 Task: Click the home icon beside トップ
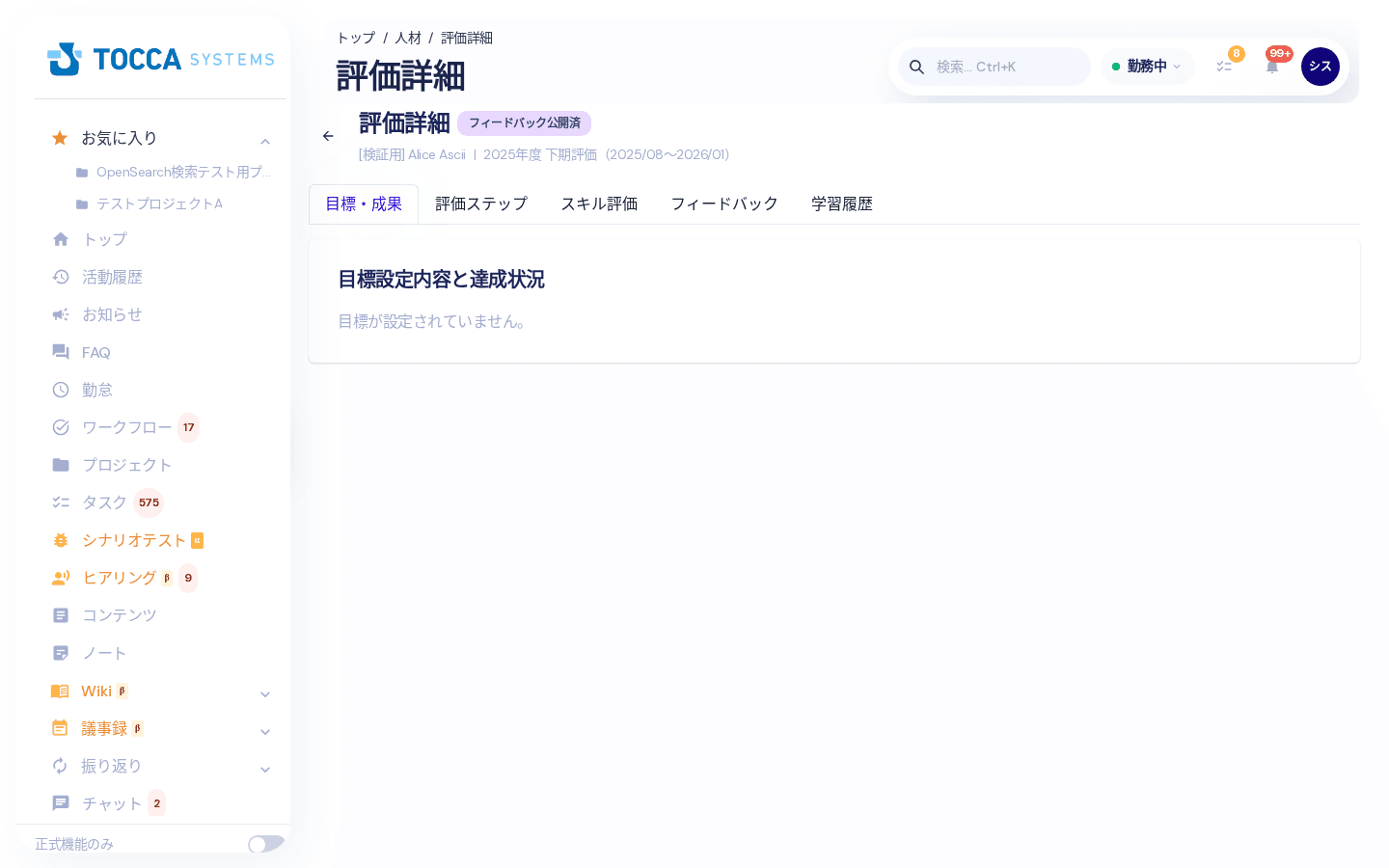pos(61,239)
